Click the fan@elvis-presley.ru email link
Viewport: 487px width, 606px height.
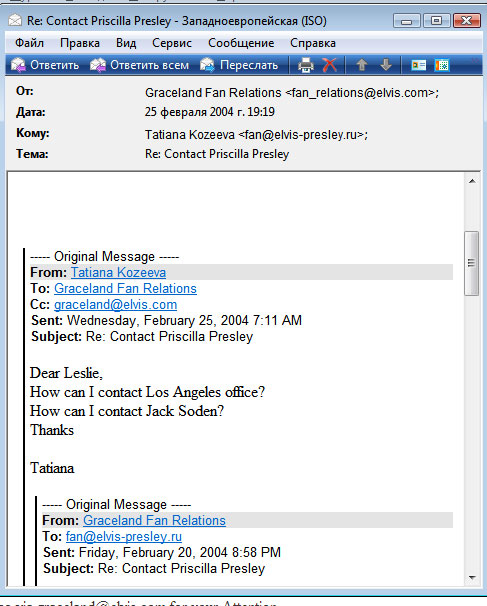pyautogui.click(x=124, y=536)
